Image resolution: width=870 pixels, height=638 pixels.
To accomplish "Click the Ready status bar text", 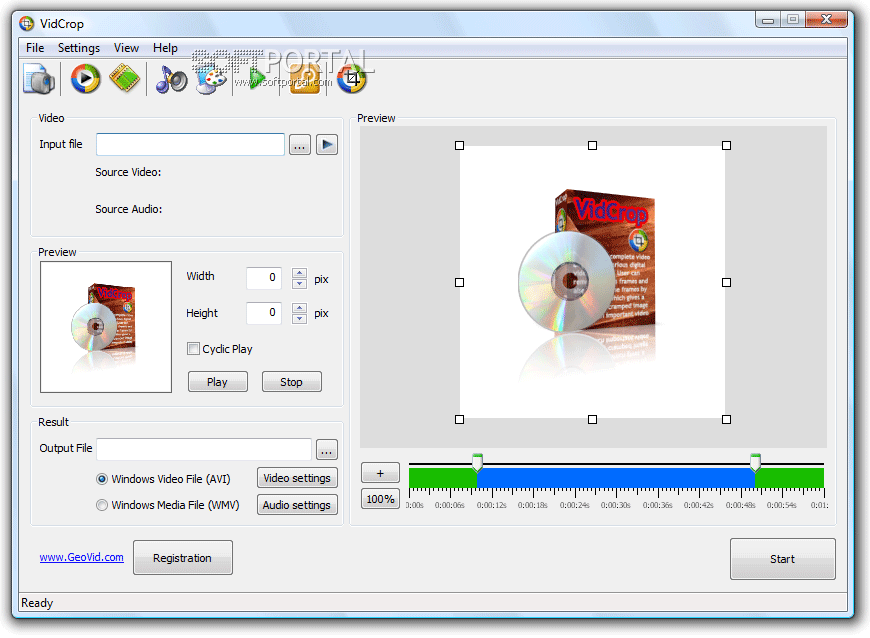I will 37,603.
